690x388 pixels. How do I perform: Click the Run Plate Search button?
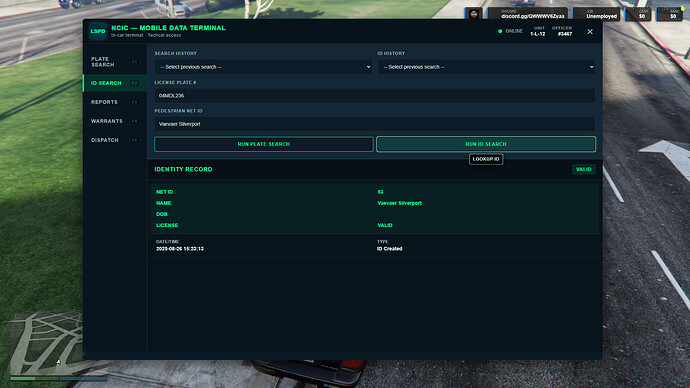point(264,144)
